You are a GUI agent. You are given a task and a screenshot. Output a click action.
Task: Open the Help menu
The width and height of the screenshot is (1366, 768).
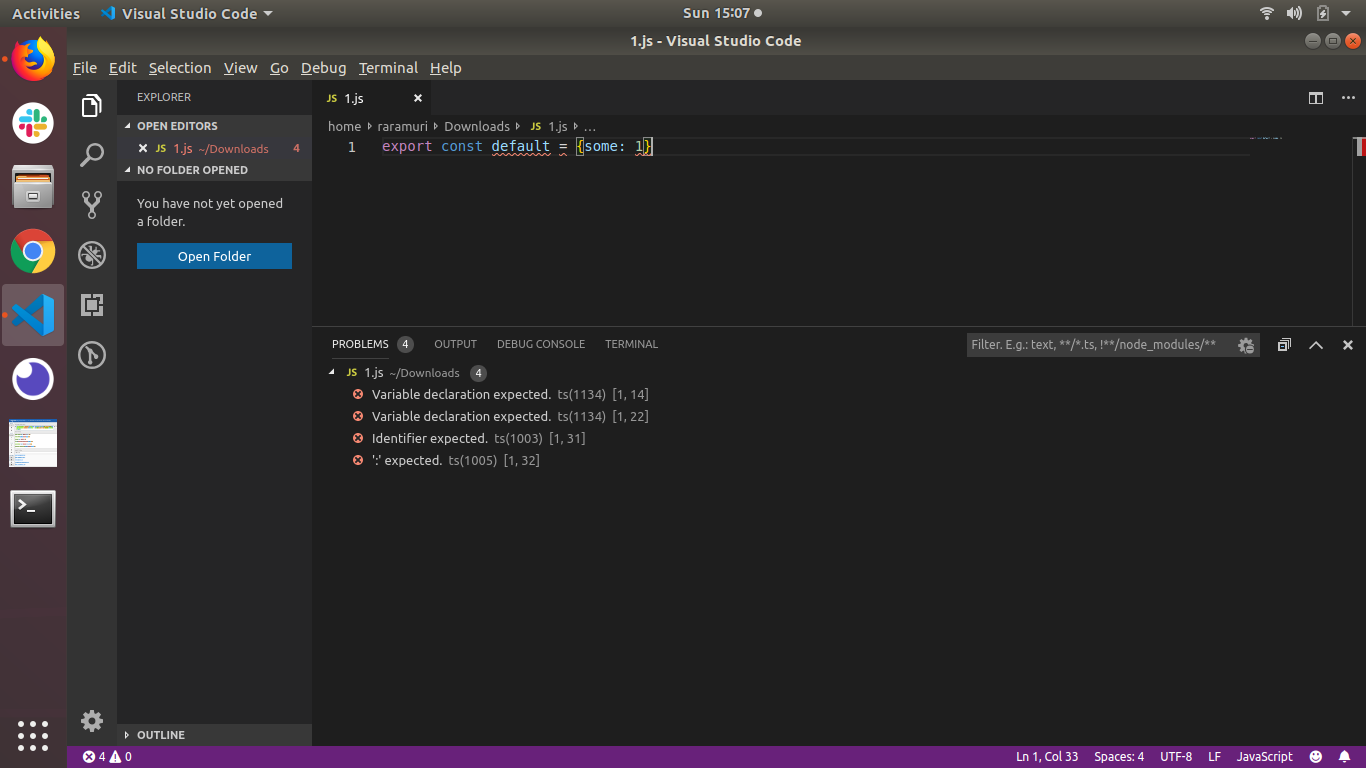446,68
